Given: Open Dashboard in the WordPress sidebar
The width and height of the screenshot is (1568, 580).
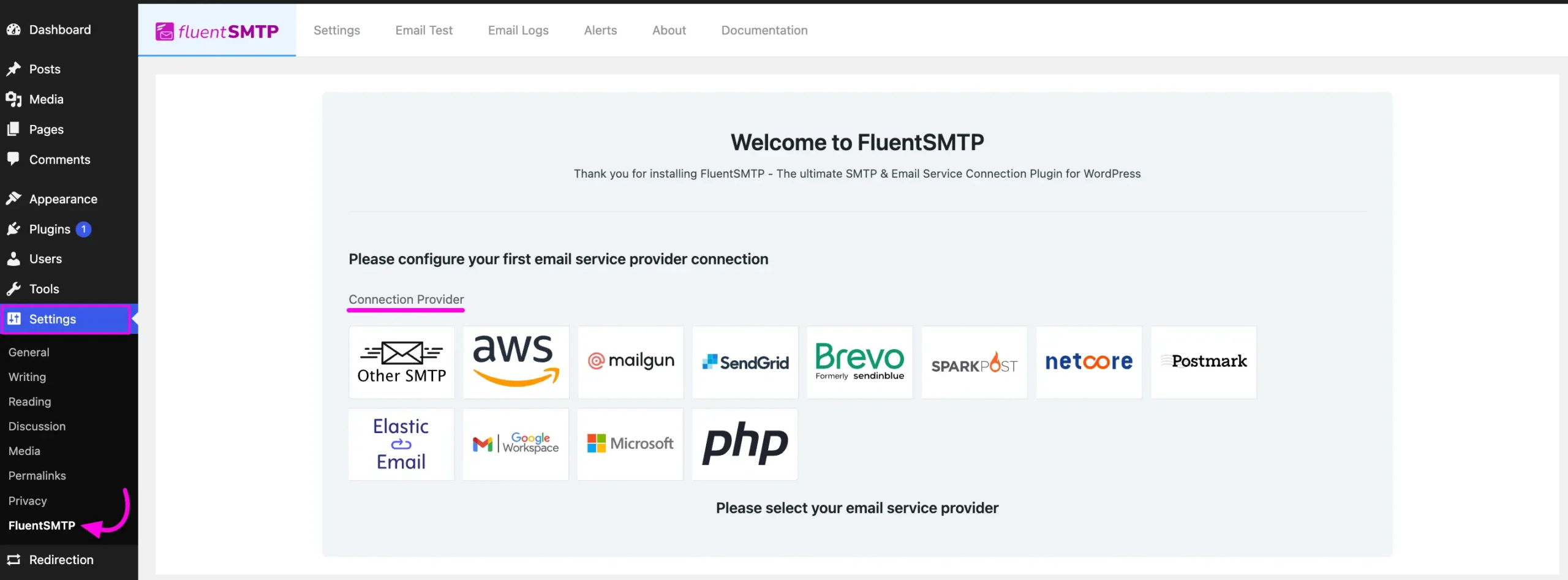Looking at the screenshot, I should (60, 29).
